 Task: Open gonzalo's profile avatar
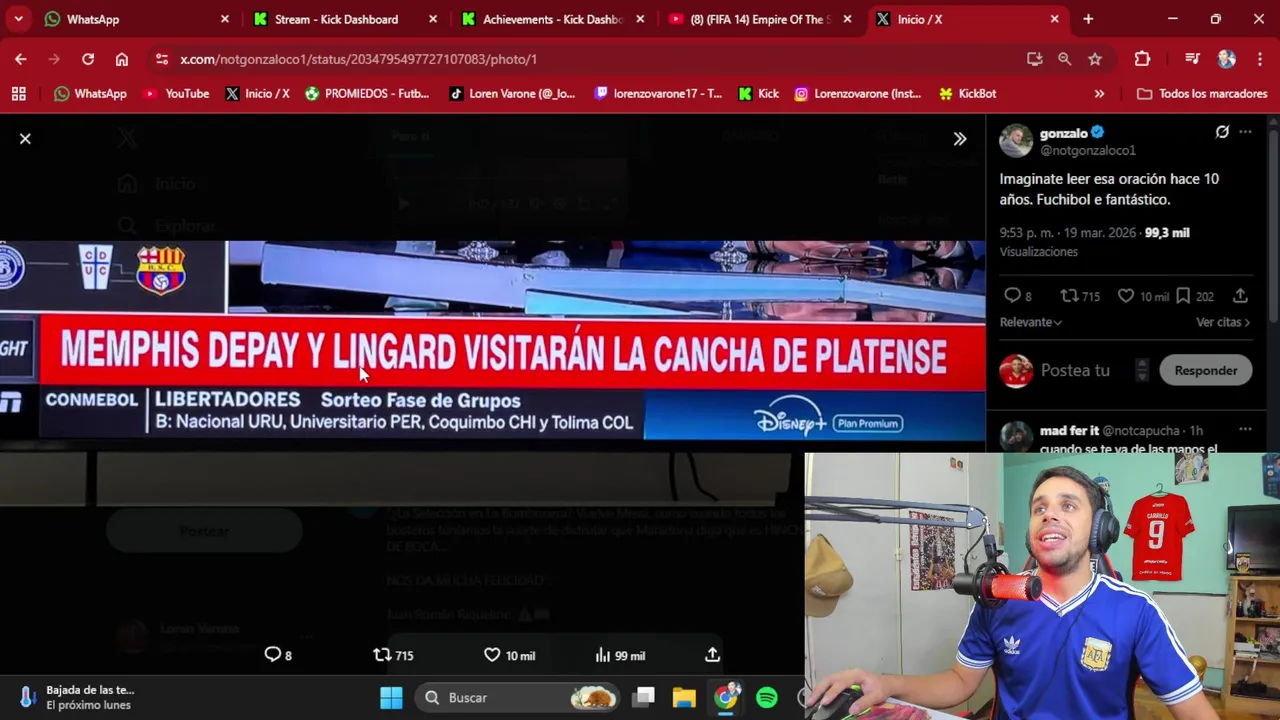tap(1016, 141)
